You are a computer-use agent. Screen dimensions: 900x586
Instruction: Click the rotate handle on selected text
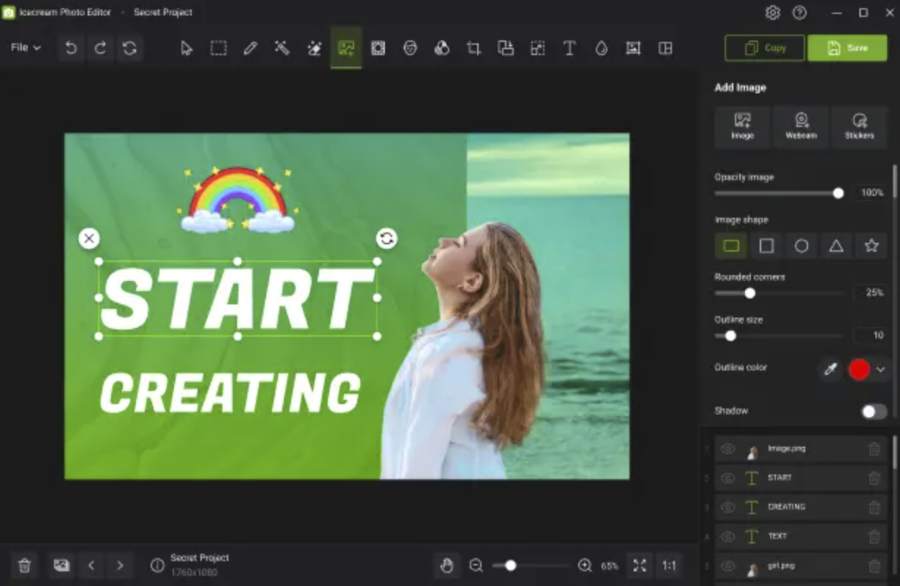(386, 238)
